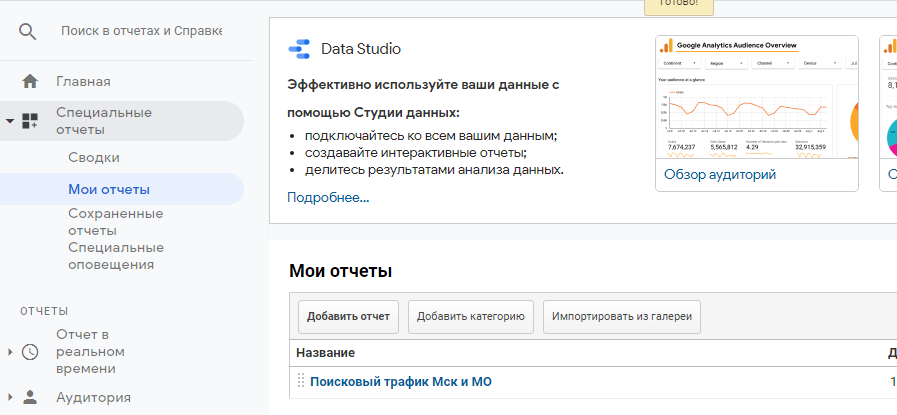
Task: Expand the Отчет в реальном времени arrow
Action: tap(10, 351)
